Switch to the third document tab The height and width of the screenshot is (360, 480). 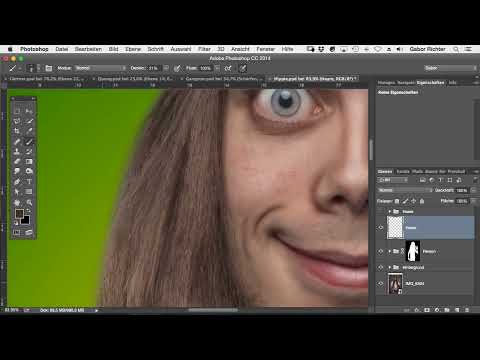222,79
